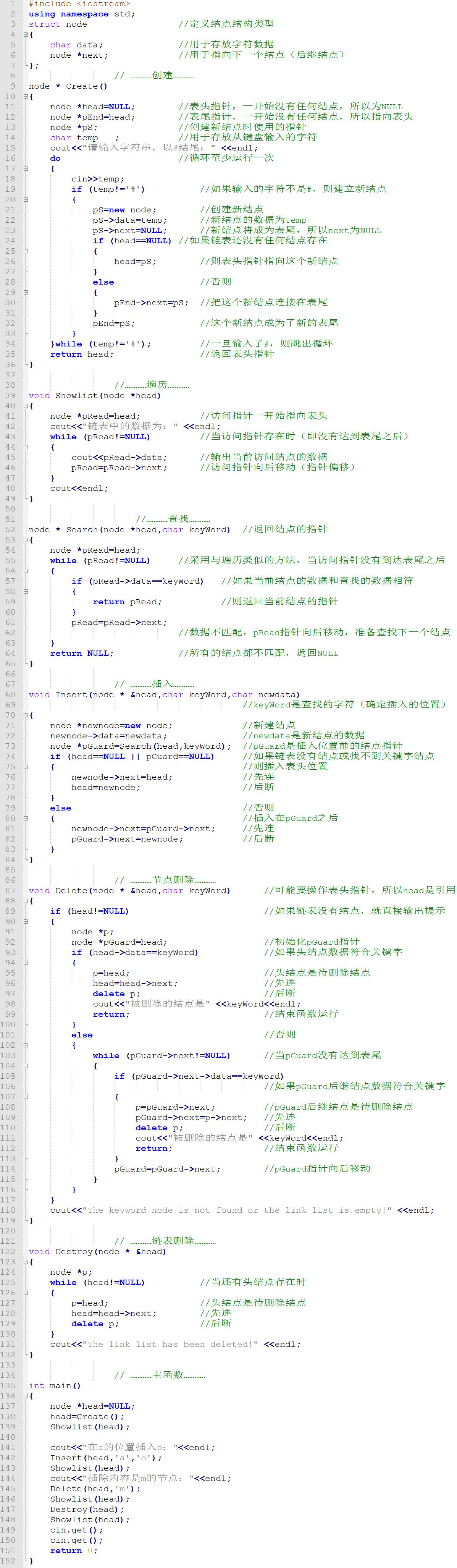Collapse the if block fold at line 94

pyautogui.click(x=26, y=963)
